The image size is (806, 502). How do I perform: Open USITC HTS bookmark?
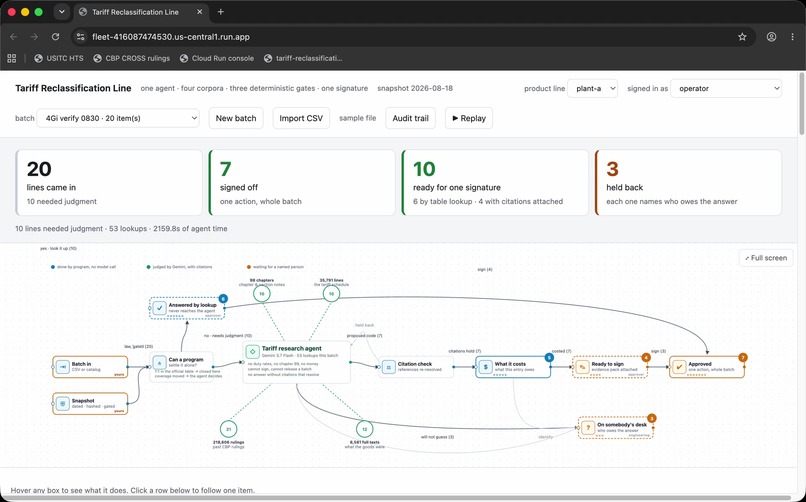59,59
